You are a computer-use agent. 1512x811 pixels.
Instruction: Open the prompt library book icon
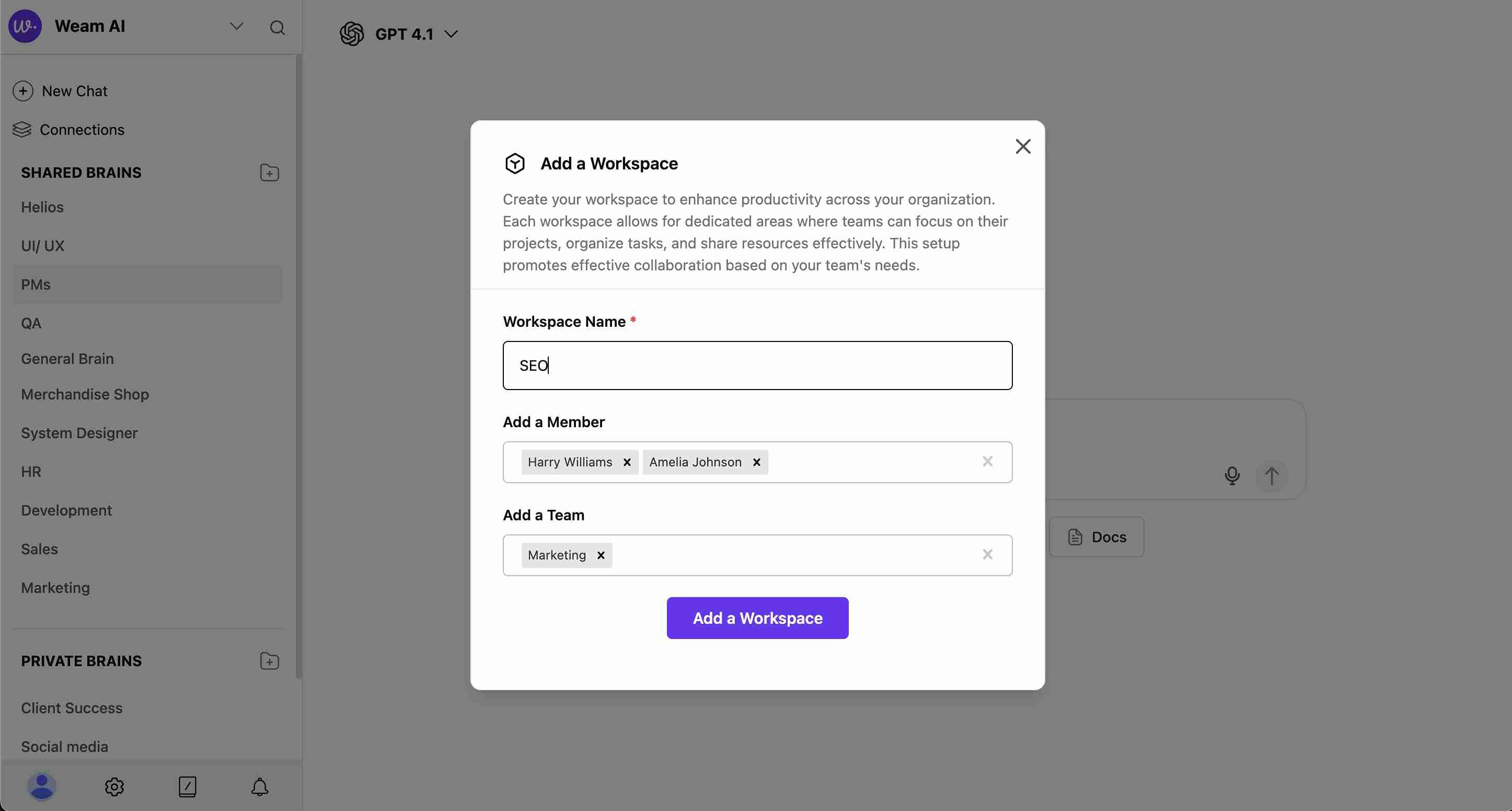187,786
